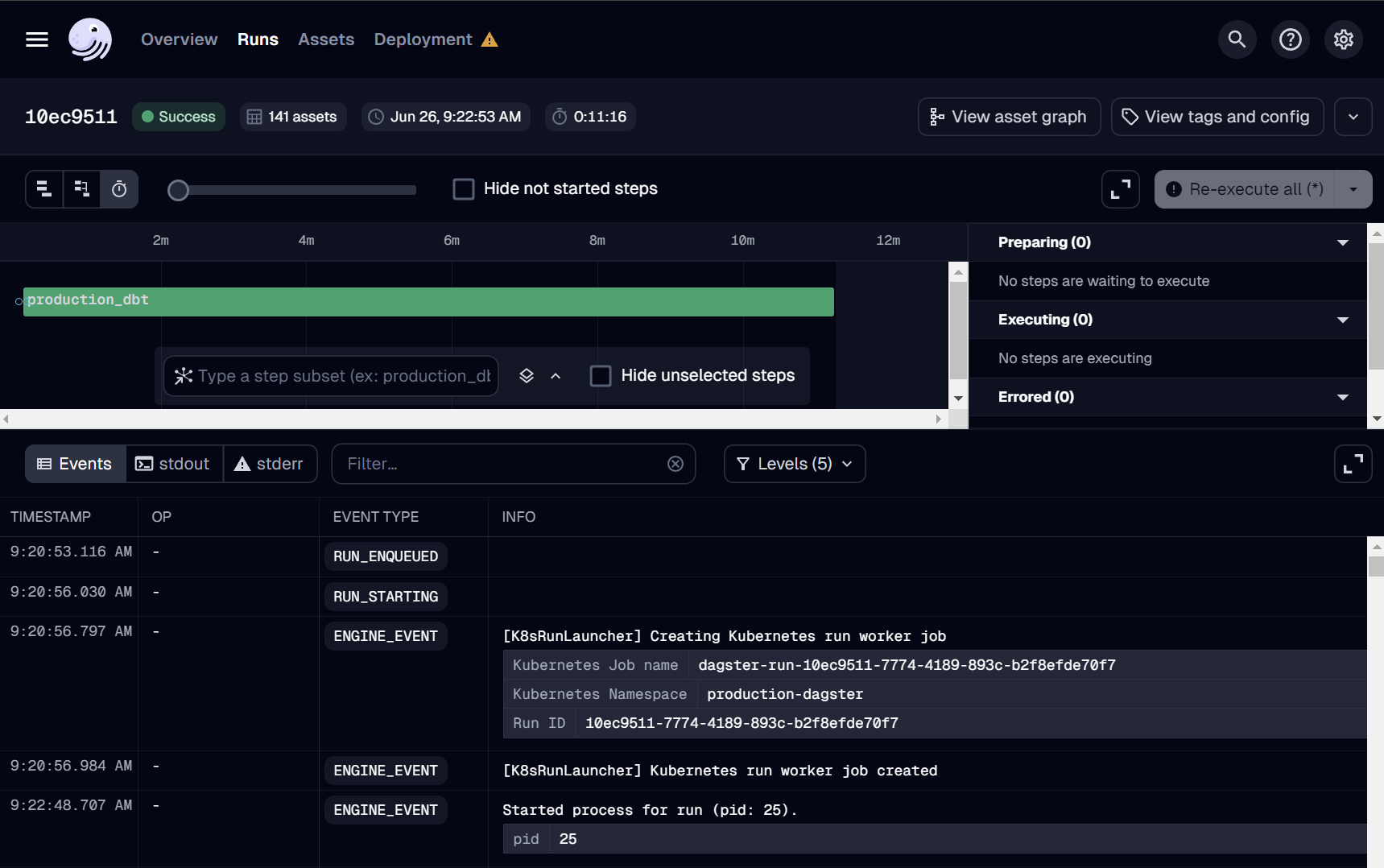
Task: Clear the log filter field
Action: 675,464
